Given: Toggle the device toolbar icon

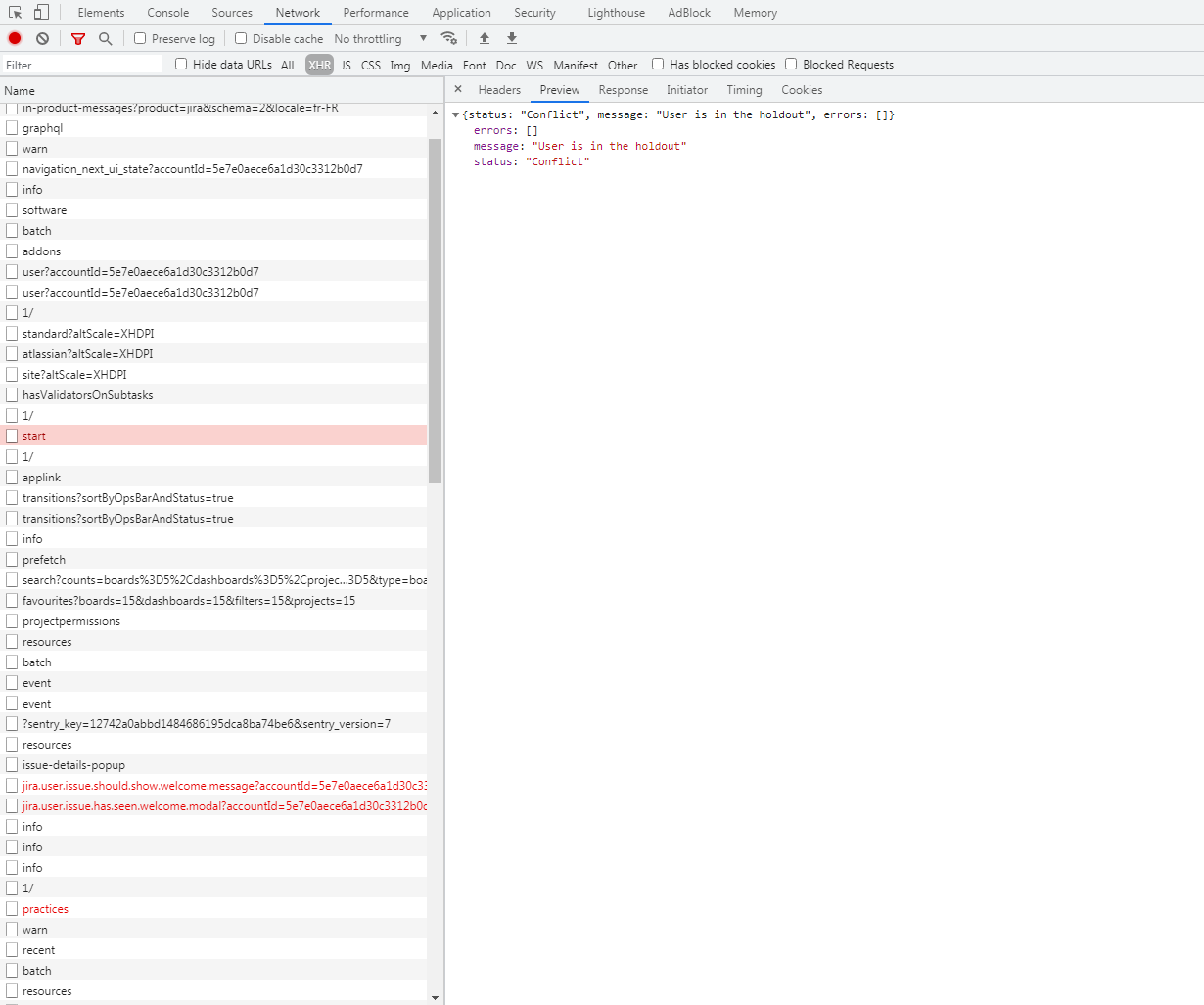Looking at the screenshot, I should tap(41, 13).
